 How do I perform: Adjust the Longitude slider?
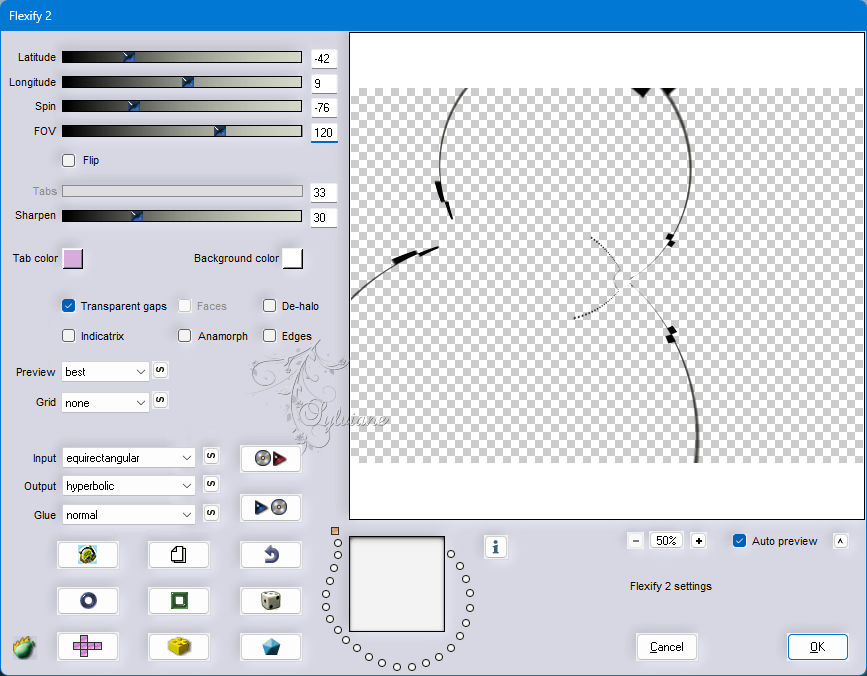(x=182, y=82)
